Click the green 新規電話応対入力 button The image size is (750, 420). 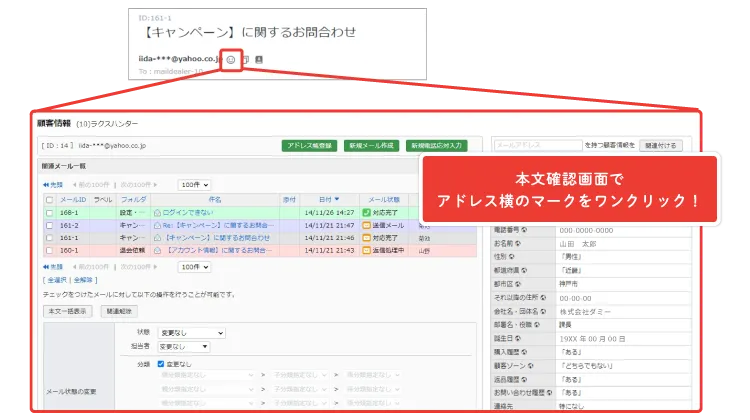coord(437,145)
